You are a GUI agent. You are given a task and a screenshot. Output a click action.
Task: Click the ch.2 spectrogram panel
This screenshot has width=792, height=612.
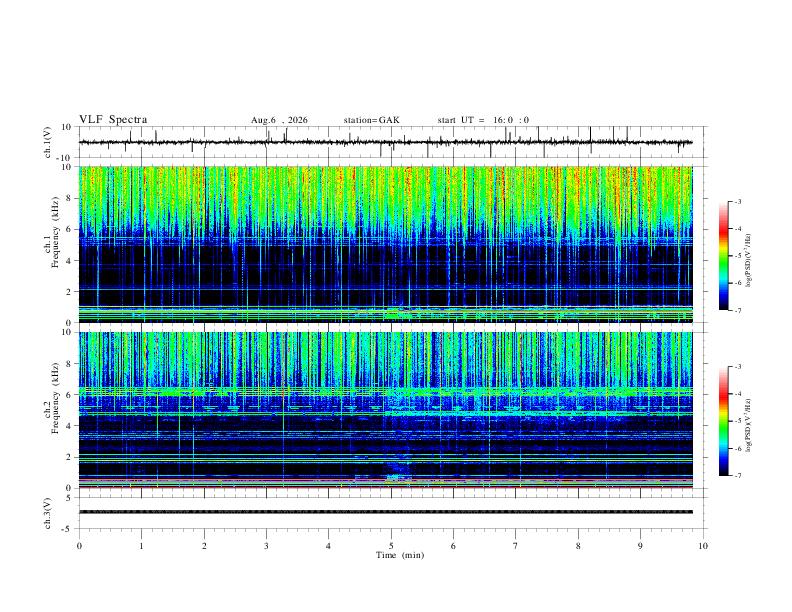[385, 410]
